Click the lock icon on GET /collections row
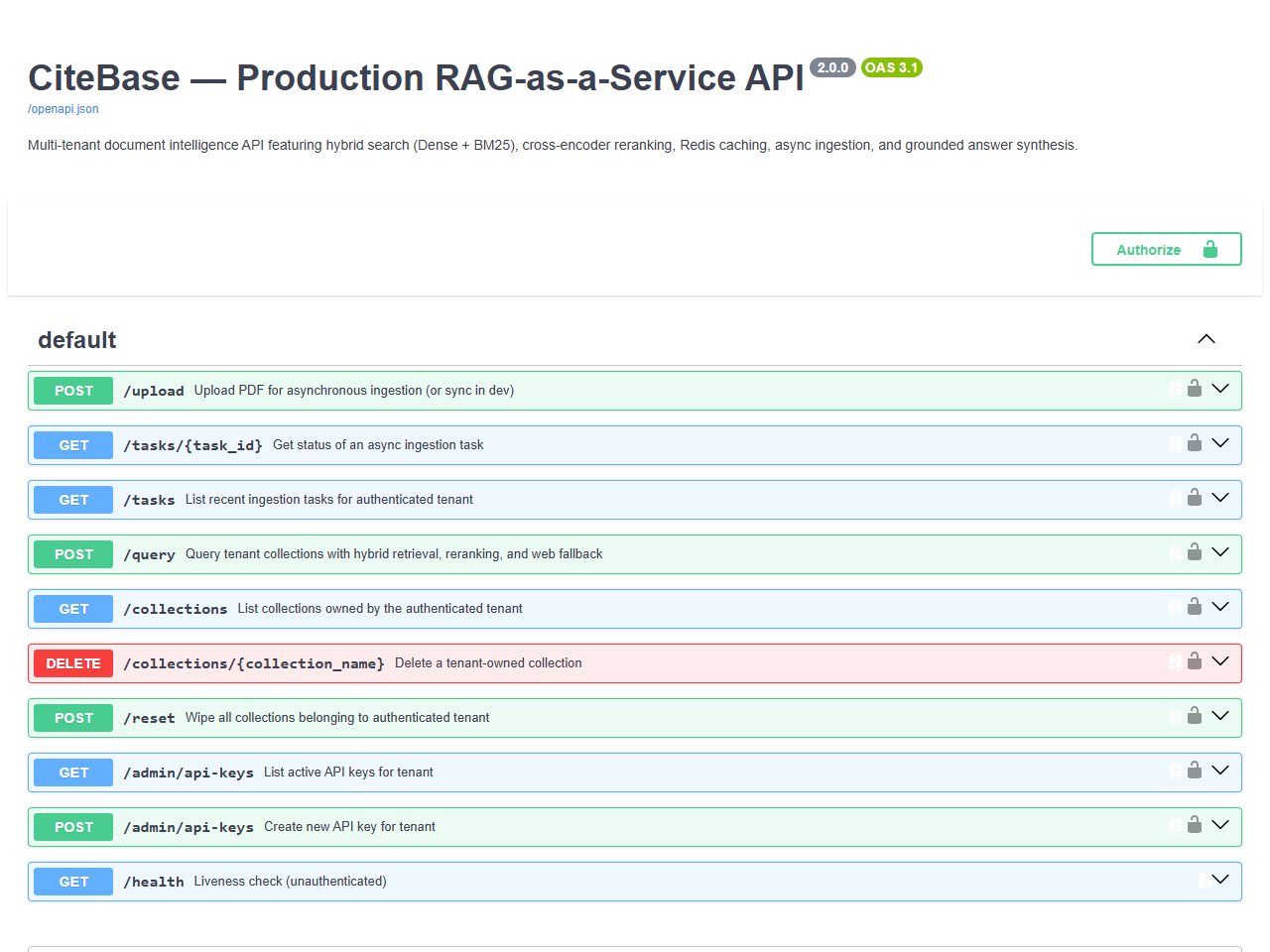 point(1195,607)
